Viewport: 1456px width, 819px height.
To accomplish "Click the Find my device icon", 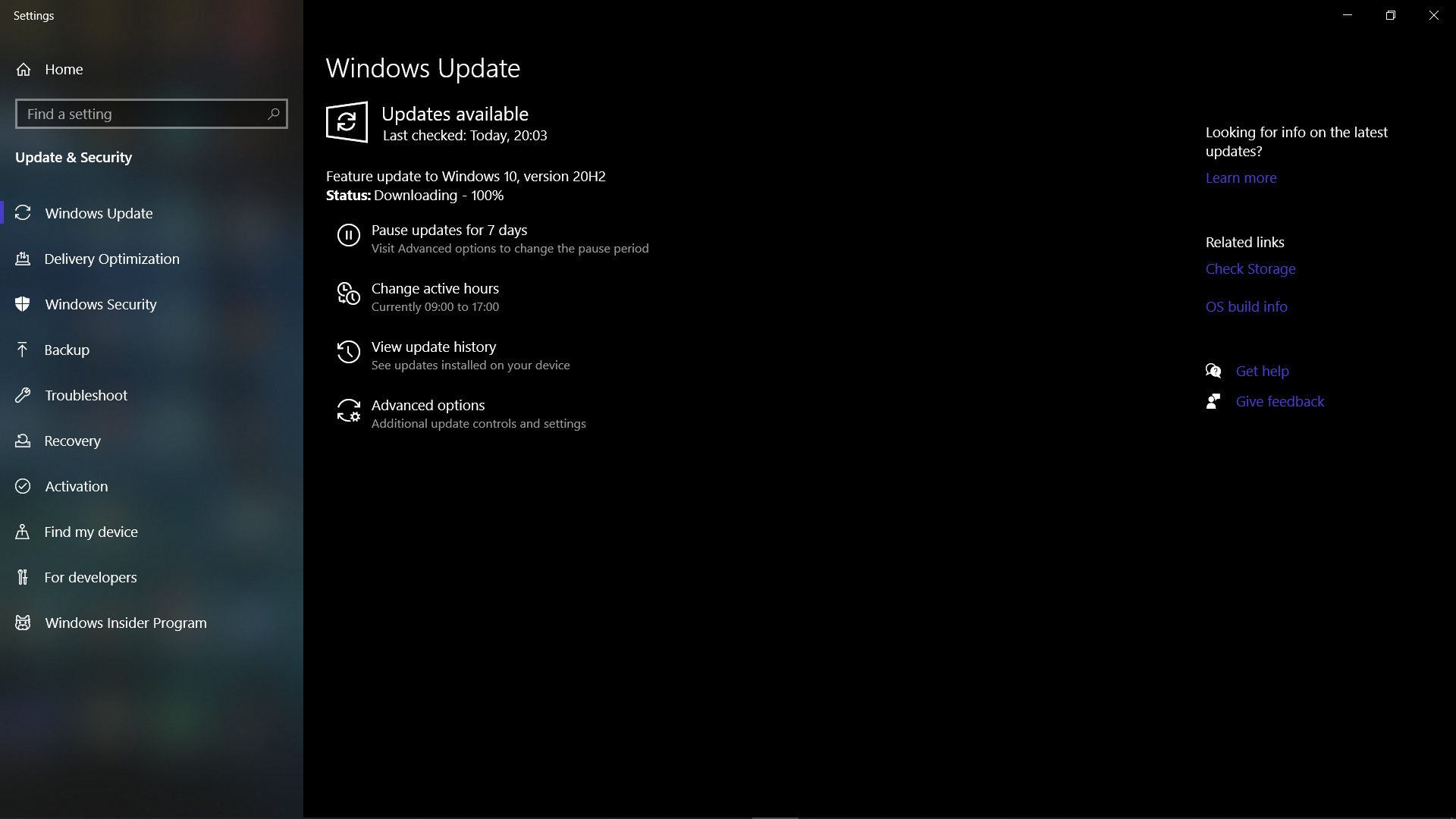I will (22, 531).
